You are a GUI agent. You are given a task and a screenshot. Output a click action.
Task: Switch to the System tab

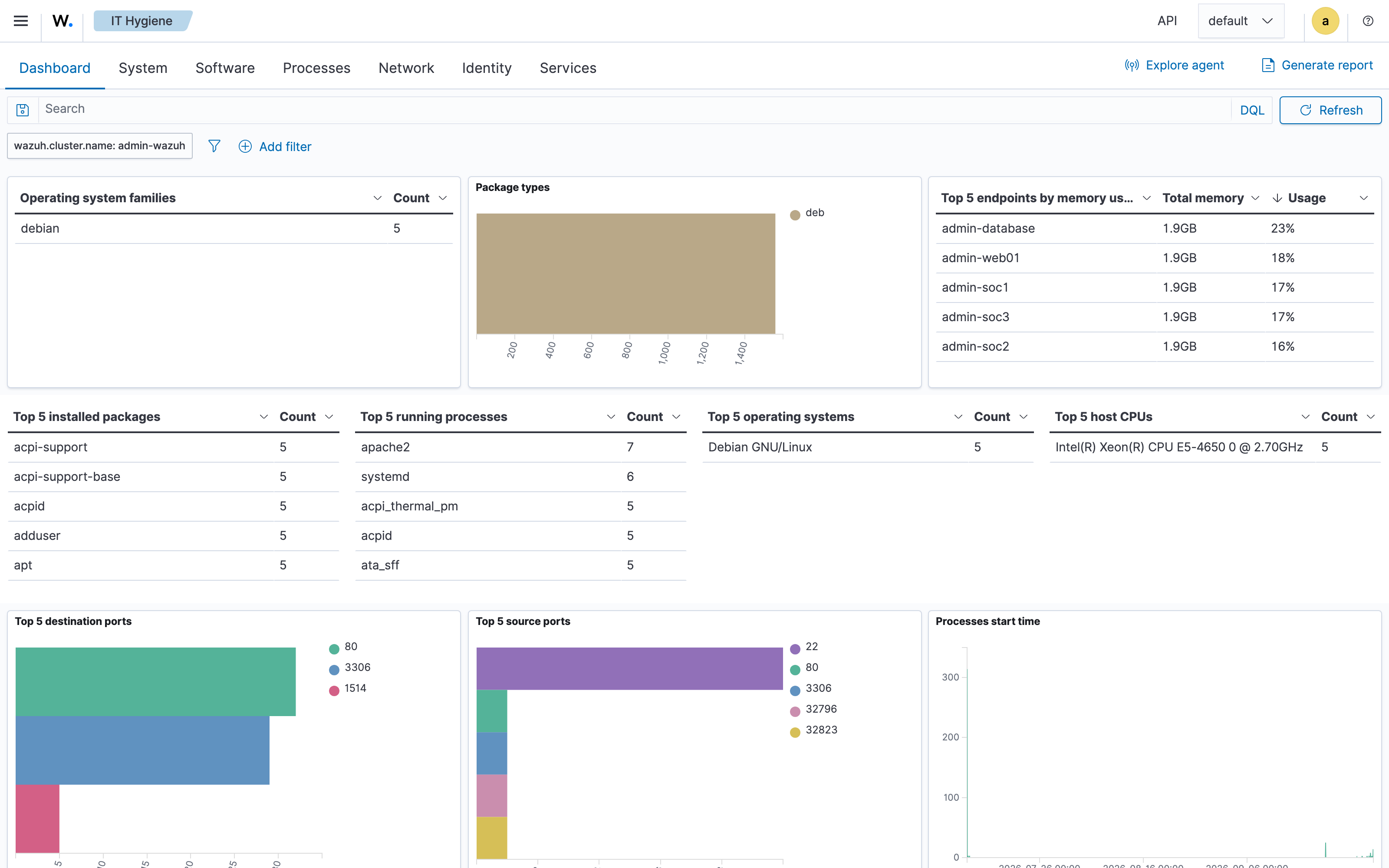tap(143, 68)
